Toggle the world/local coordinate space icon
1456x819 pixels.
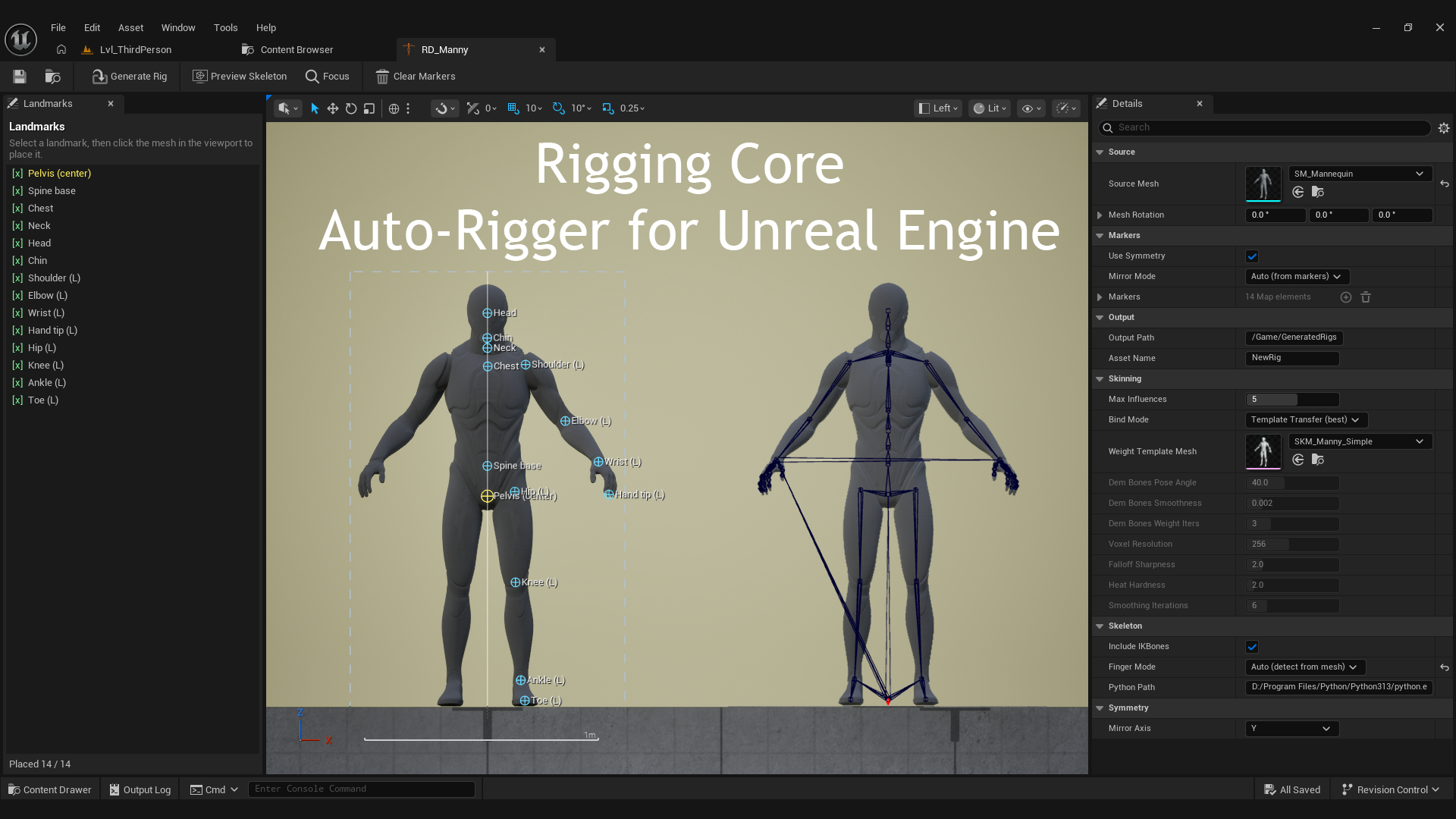394,108
